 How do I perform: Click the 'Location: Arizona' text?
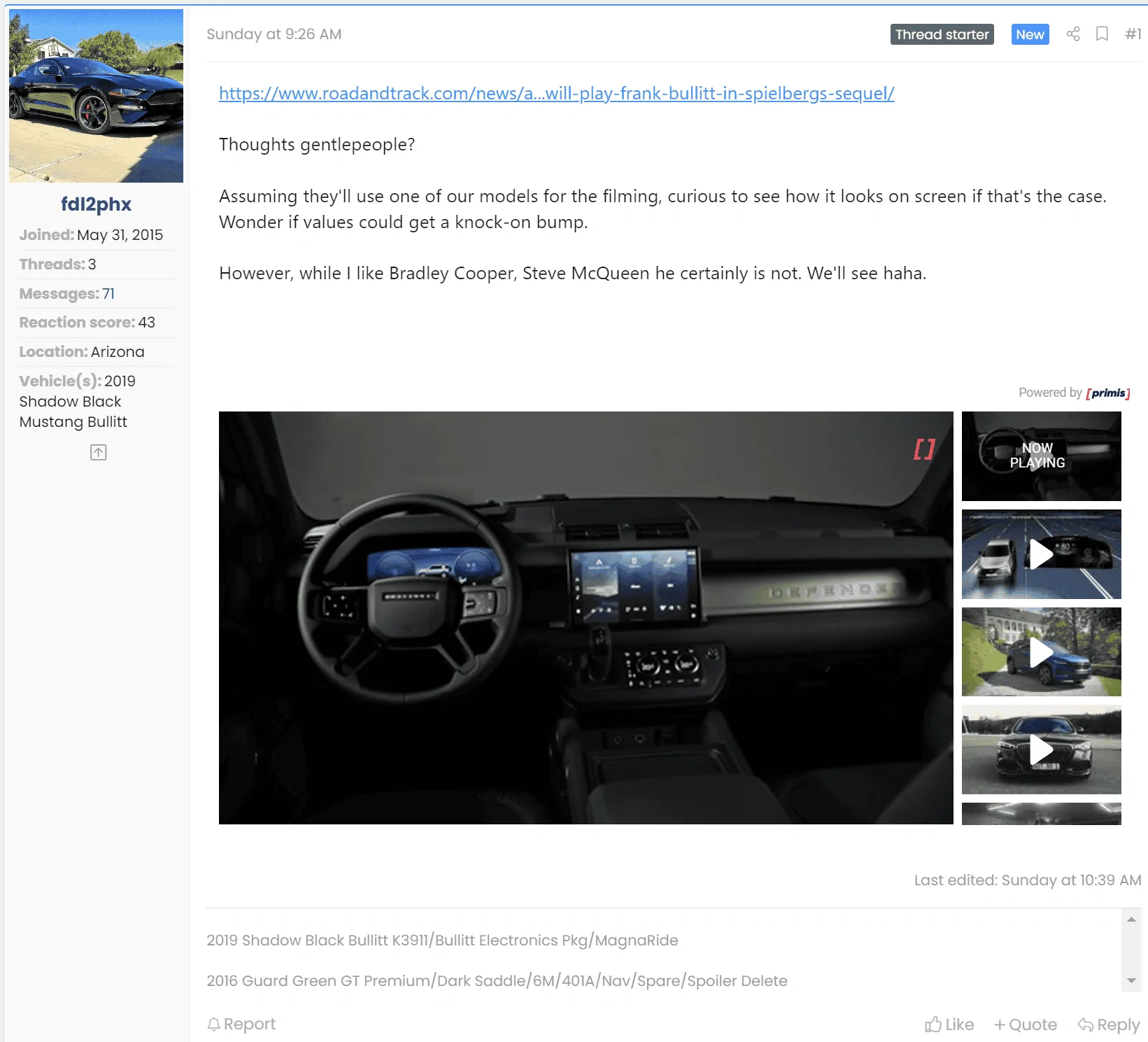pyautogui.click(x=82, y=352)
